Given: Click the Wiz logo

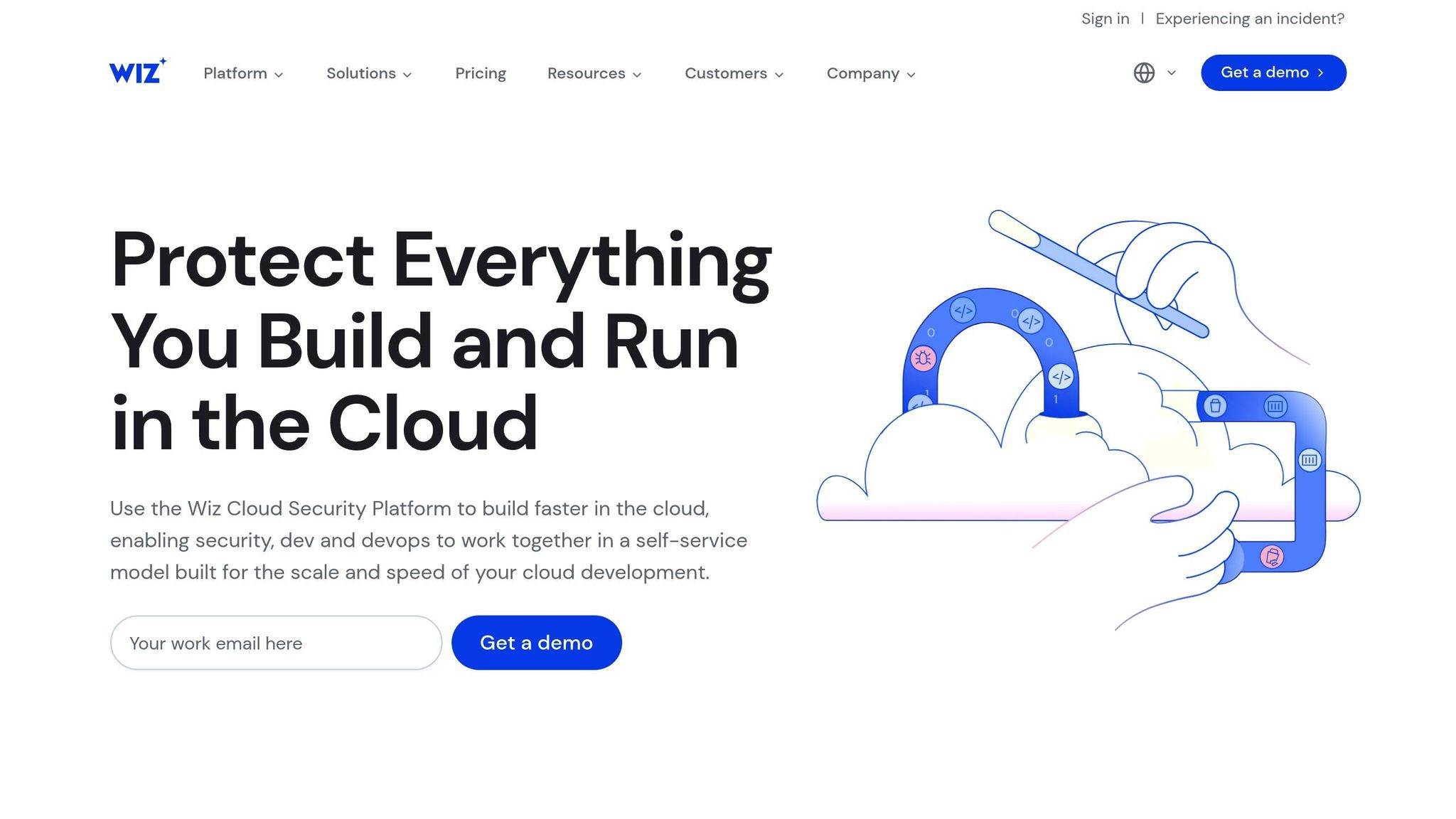Looking at the screenshot, I should pyautogui.click(x=138, y=71).
